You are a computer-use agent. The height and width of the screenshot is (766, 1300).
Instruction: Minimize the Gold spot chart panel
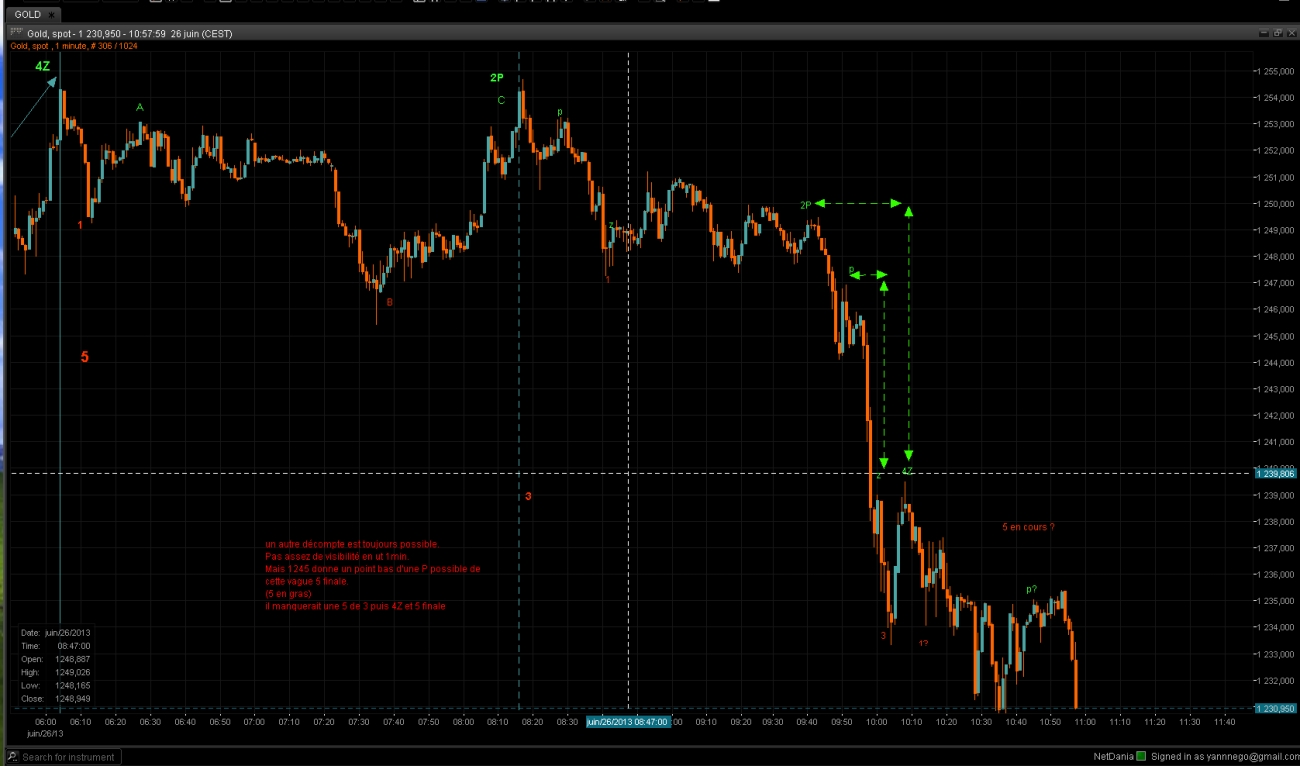(1263, 33)
